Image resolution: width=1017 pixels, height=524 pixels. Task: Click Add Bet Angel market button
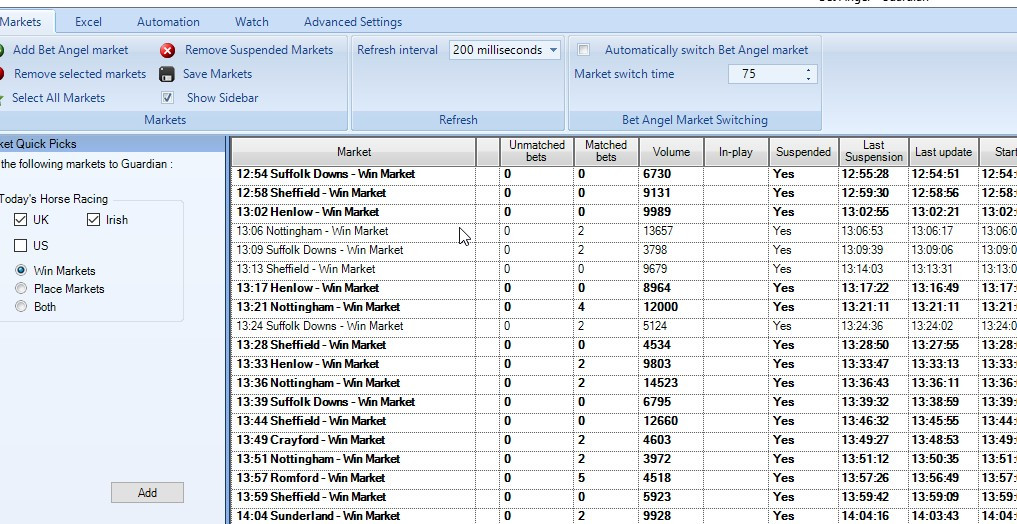[70, 50]
